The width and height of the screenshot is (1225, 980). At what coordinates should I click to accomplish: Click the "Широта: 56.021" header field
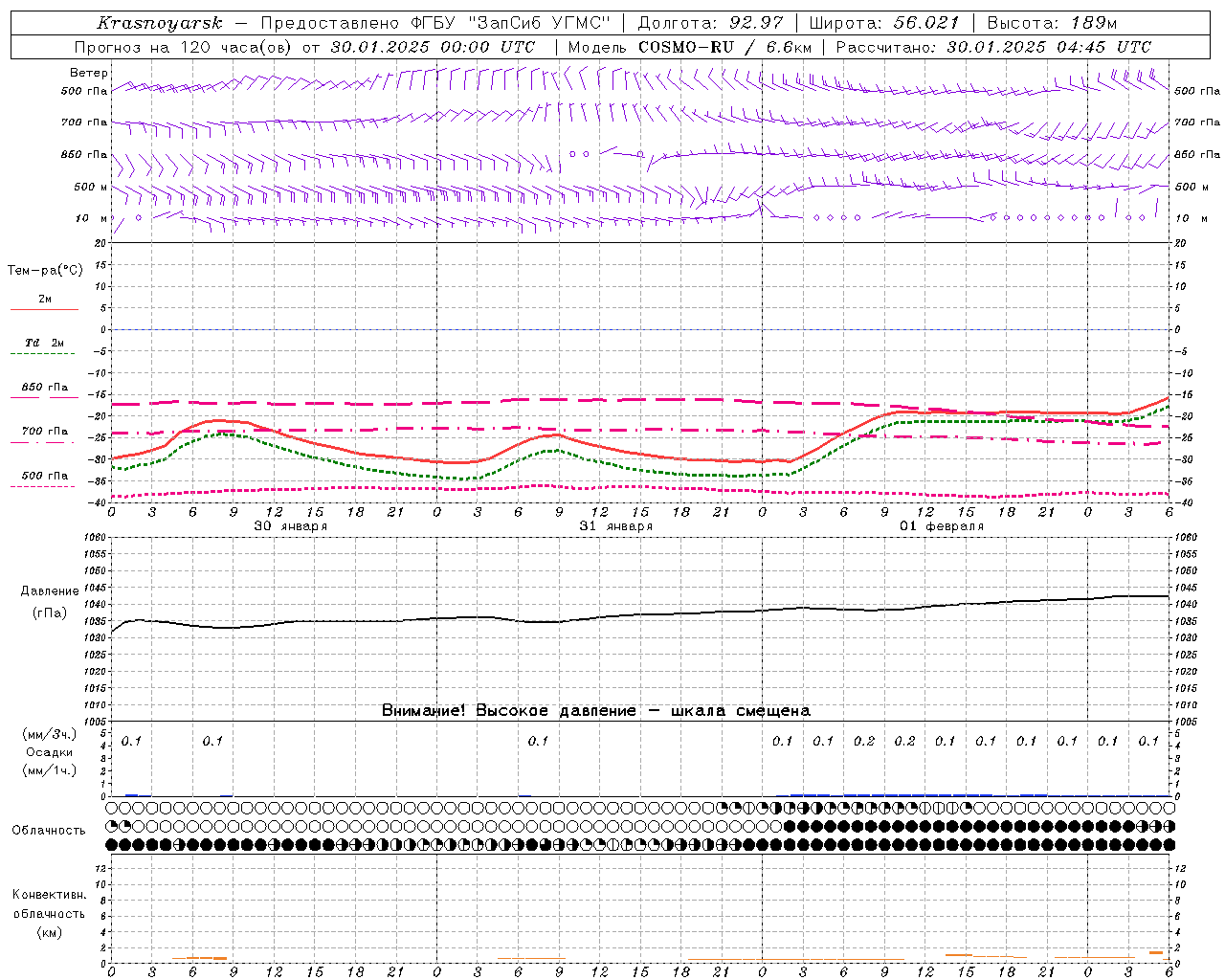884,23
